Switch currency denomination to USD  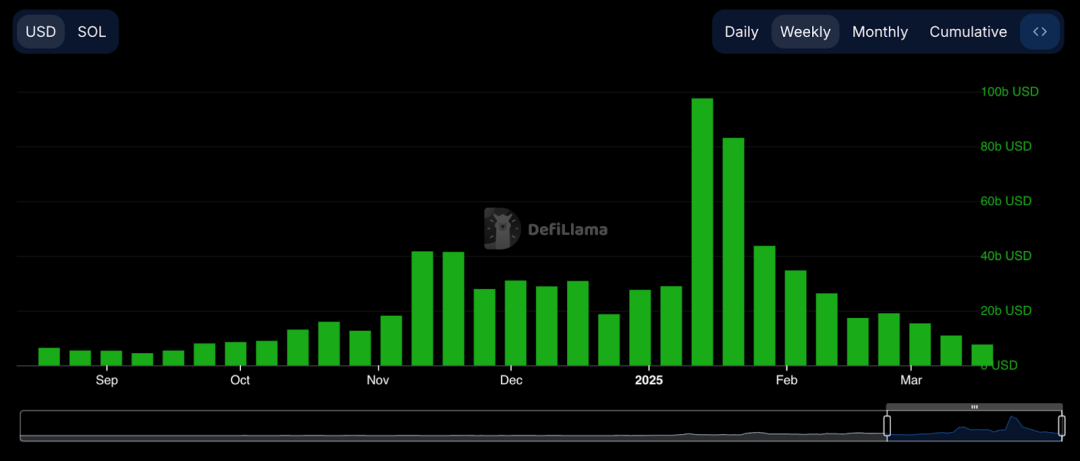41,31
